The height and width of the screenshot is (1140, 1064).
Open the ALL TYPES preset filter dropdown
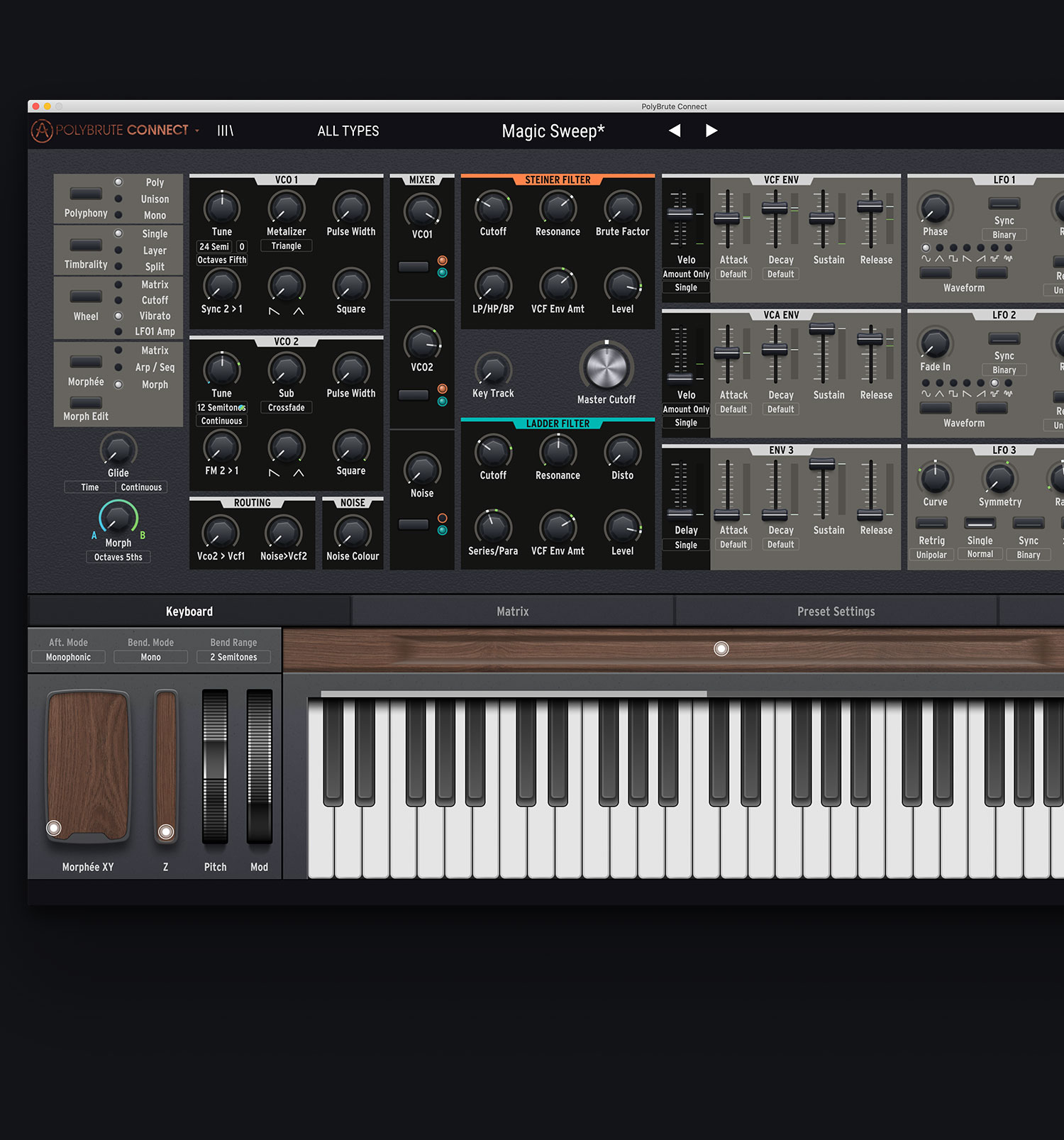pos(348,131)
